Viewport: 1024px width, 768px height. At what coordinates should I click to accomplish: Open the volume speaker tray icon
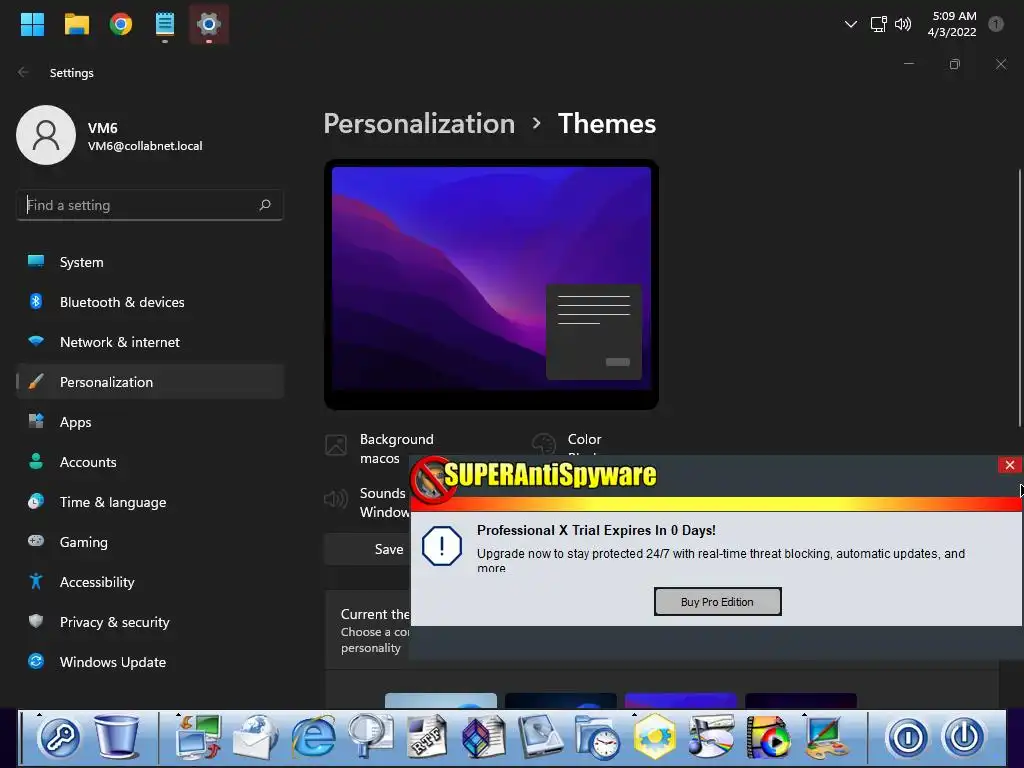coord(903,24)
